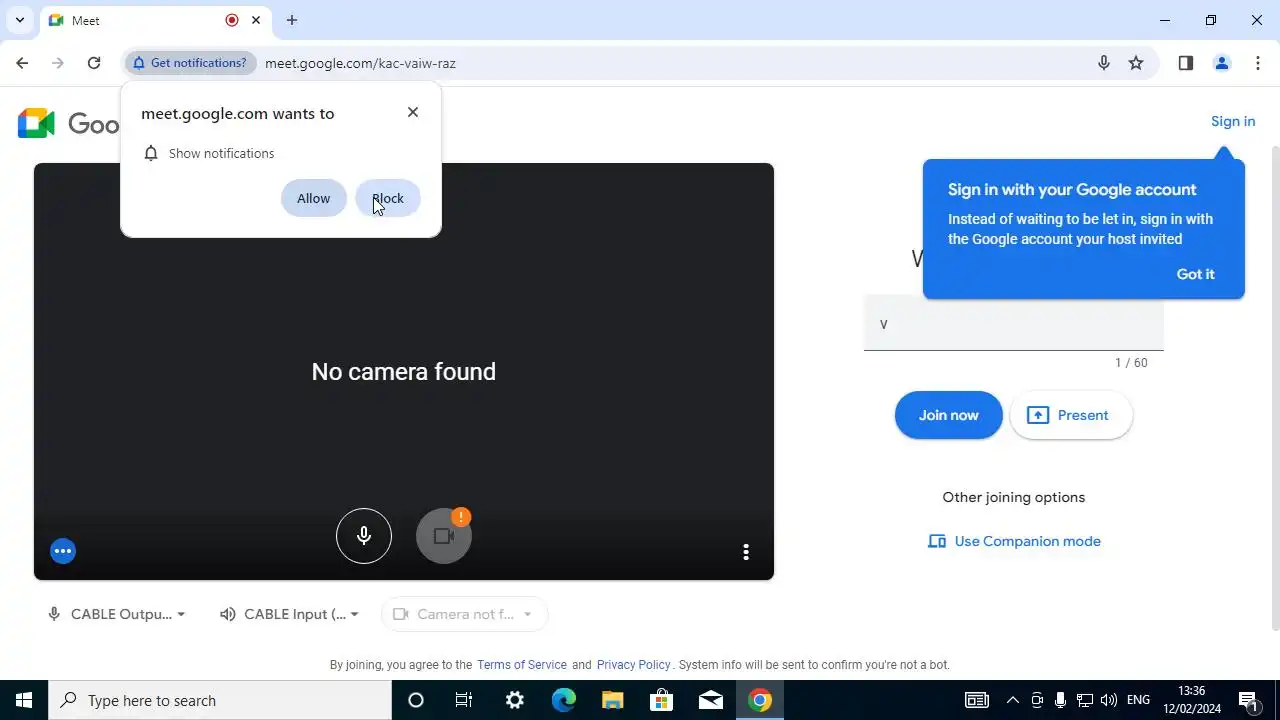
Task: Reload the page
Action: 94,63
